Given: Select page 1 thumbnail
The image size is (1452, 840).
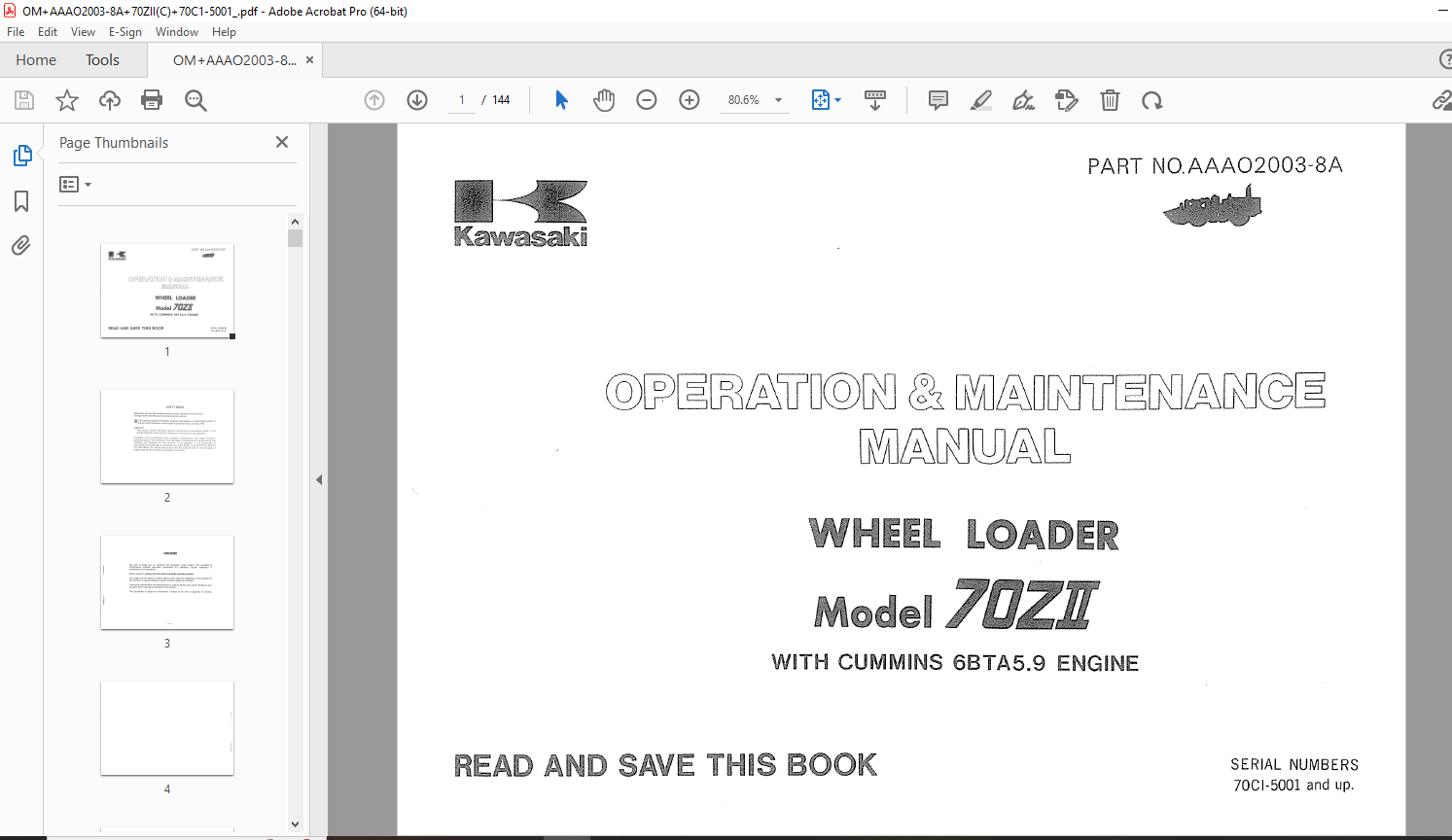Looking at the screenshot, I should 167,291.
